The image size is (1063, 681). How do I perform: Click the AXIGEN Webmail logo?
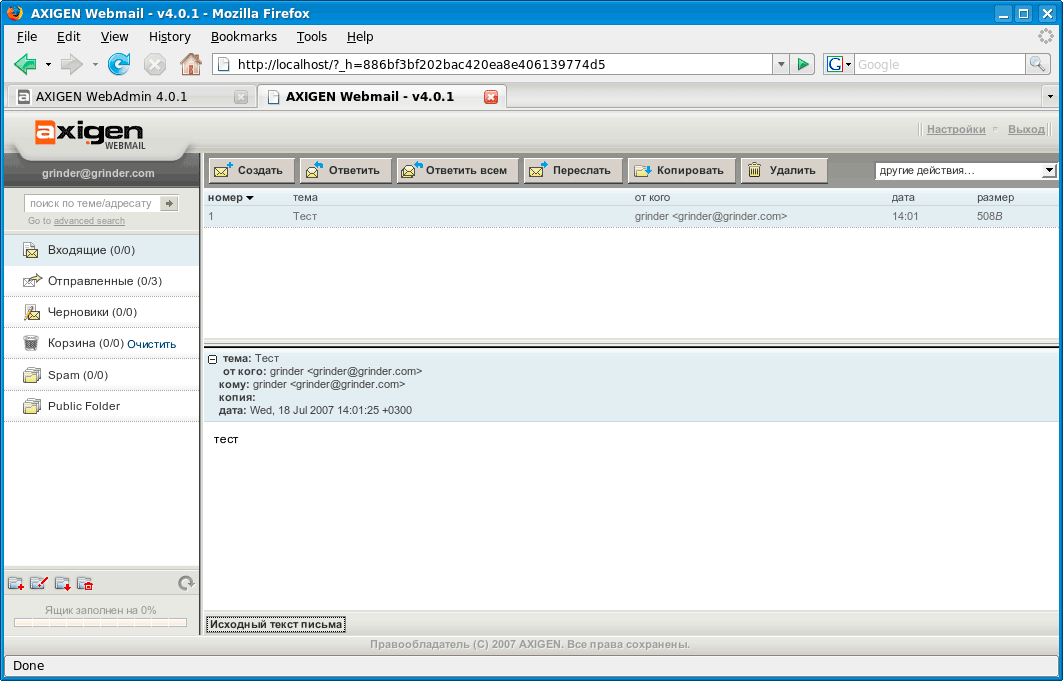point(89,133)
